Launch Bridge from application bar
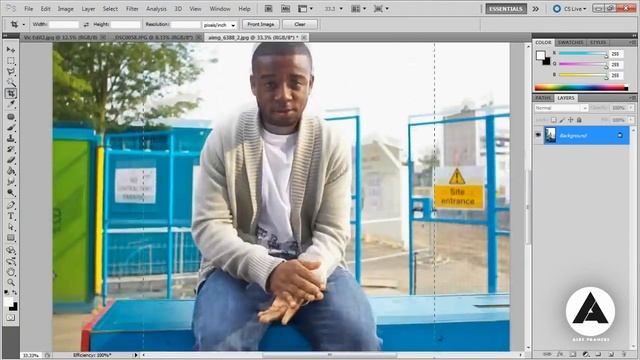Image resolution: width=640 pixels, height=360 pixels. click(x=268, y=9)
